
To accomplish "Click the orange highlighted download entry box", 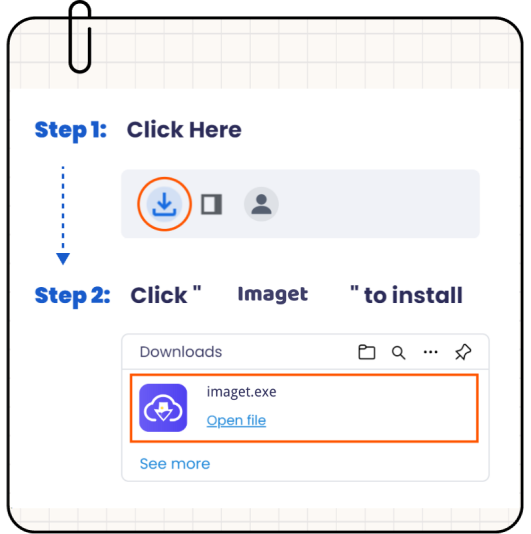I will (x=304, y=408).
